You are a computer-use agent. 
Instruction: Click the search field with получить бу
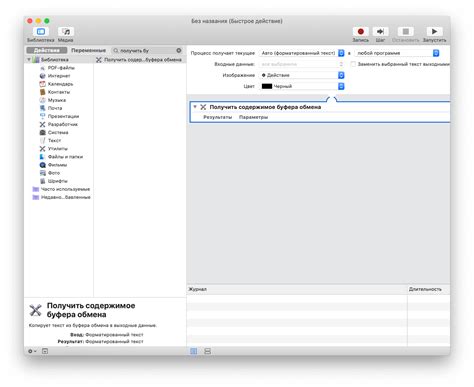pos(147,51)
